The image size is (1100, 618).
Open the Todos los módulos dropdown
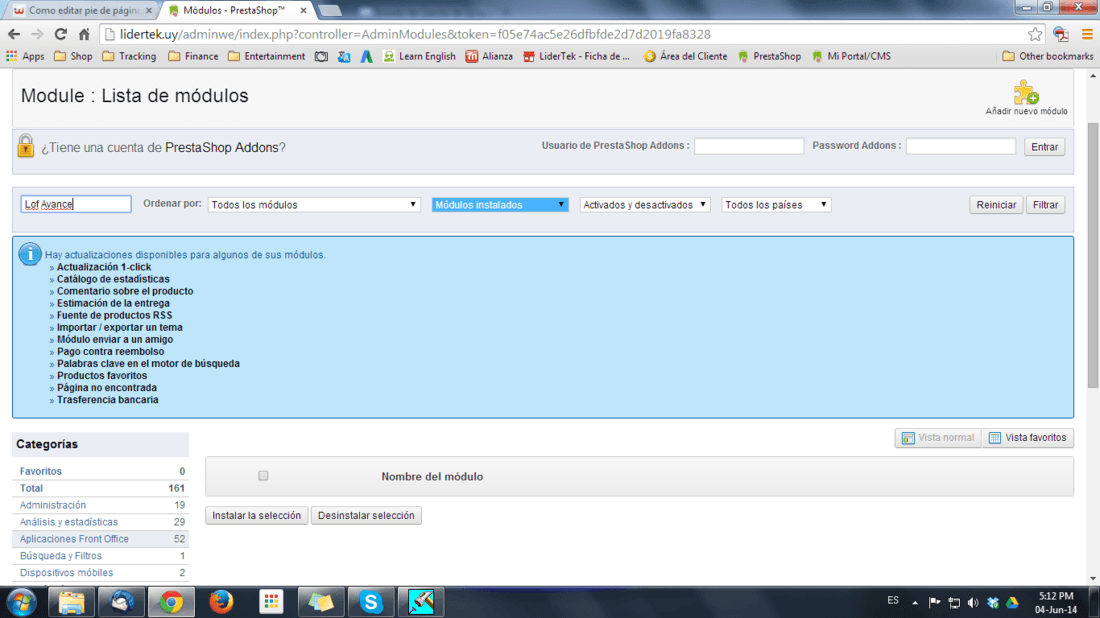pyautogui.click(x=314, y=205)
